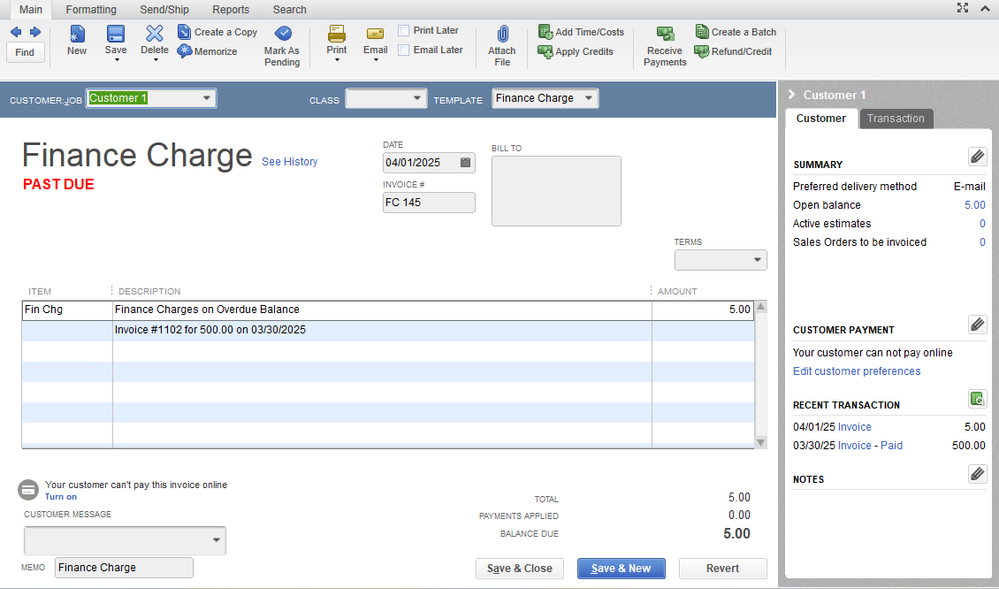Expand the Save dropdown arrow
Screen dimensions: 999x589
[x=117, y=60]
